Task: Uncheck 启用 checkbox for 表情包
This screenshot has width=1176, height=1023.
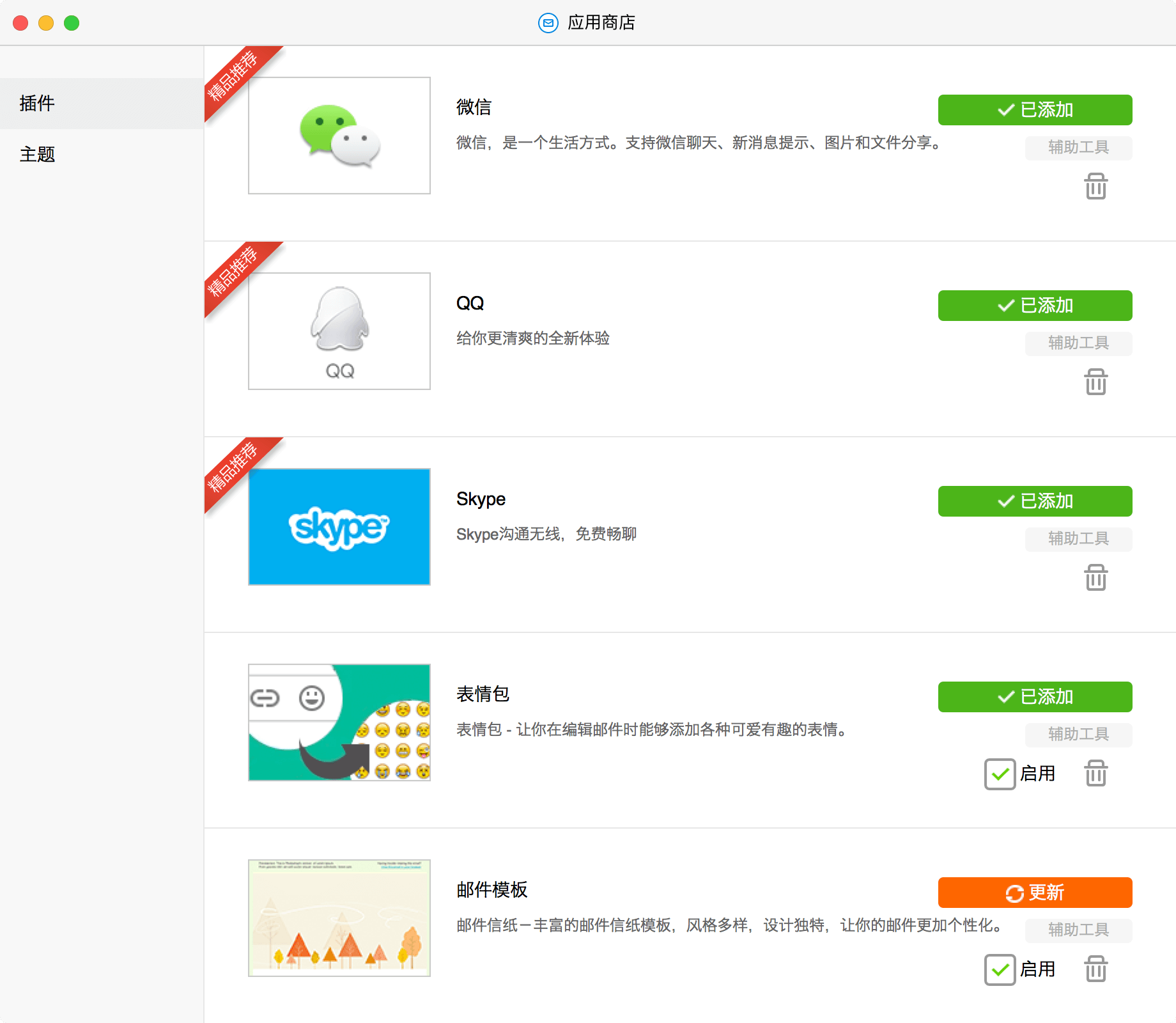Action: [x=1000, y=774]
